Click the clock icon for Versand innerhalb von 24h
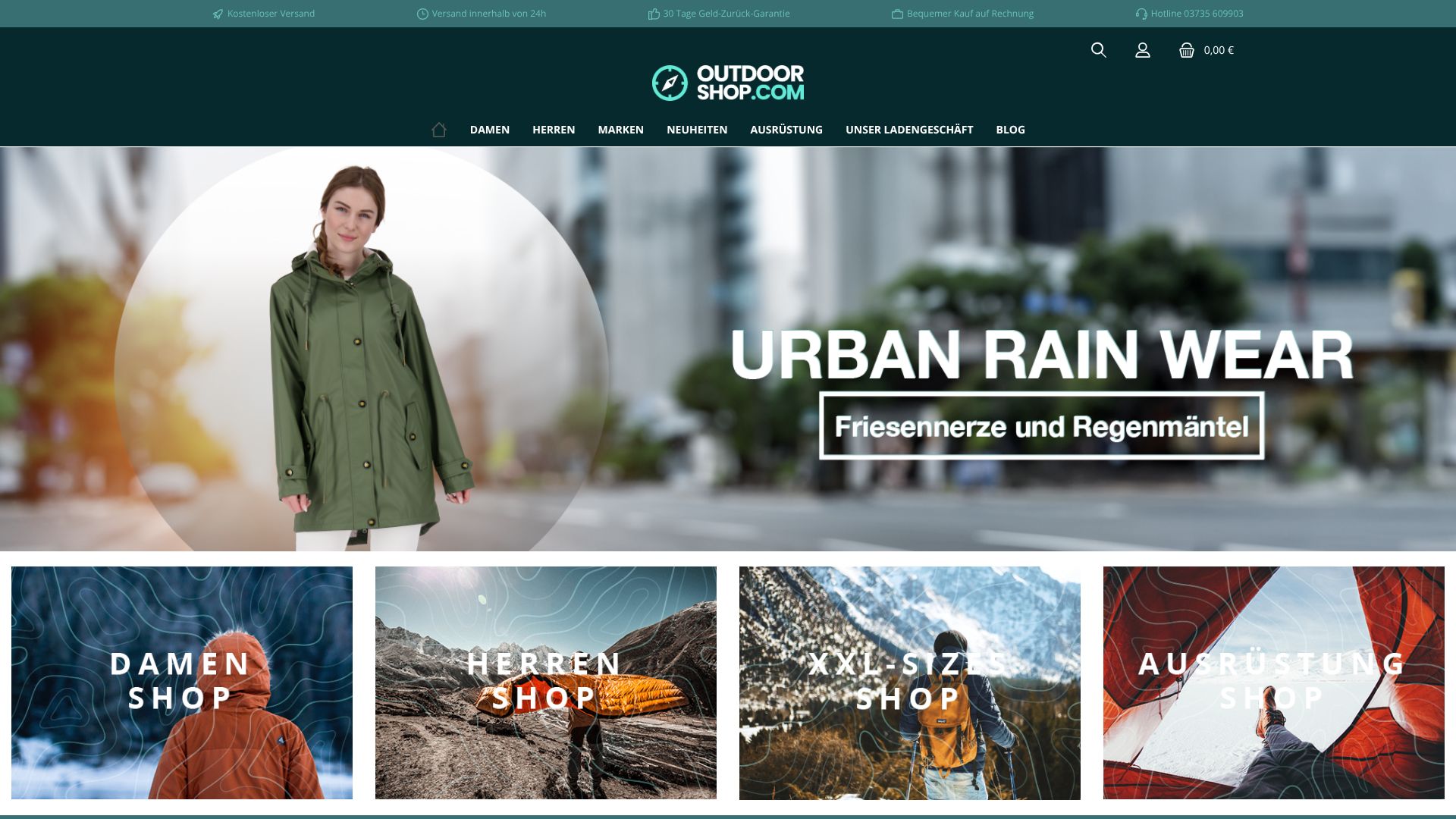The image size is (1456, 819). (422, 13)
